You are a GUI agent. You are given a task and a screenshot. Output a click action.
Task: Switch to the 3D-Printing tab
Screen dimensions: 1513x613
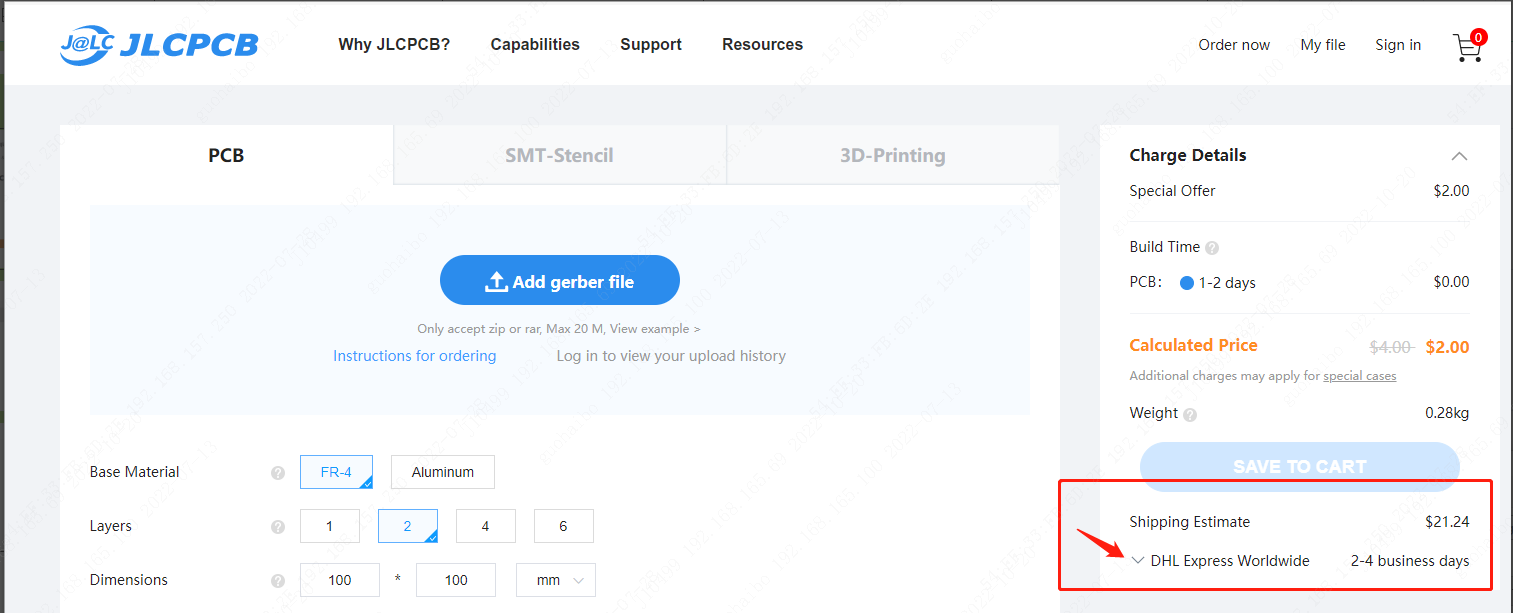[x=893, y=155]
